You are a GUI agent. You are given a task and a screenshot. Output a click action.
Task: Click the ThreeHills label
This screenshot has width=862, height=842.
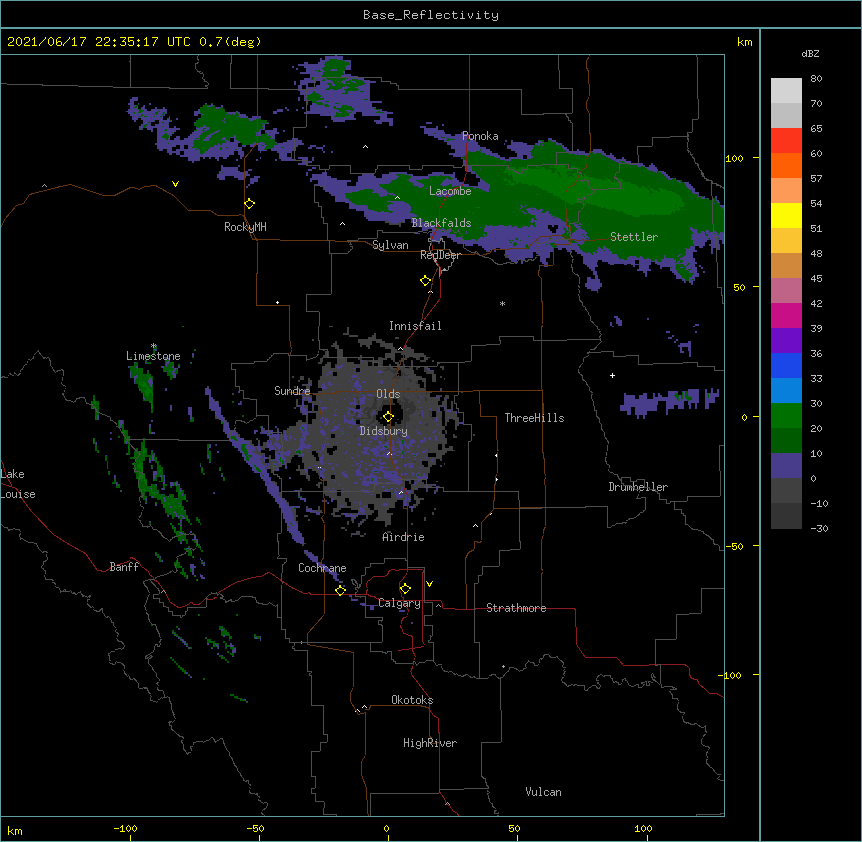(534, 418)
